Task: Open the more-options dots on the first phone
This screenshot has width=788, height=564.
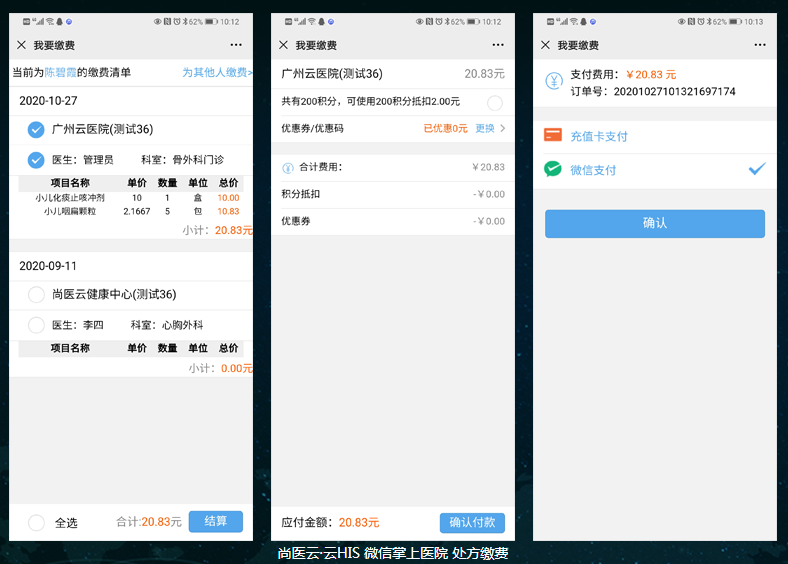Action: pos(236,45)
